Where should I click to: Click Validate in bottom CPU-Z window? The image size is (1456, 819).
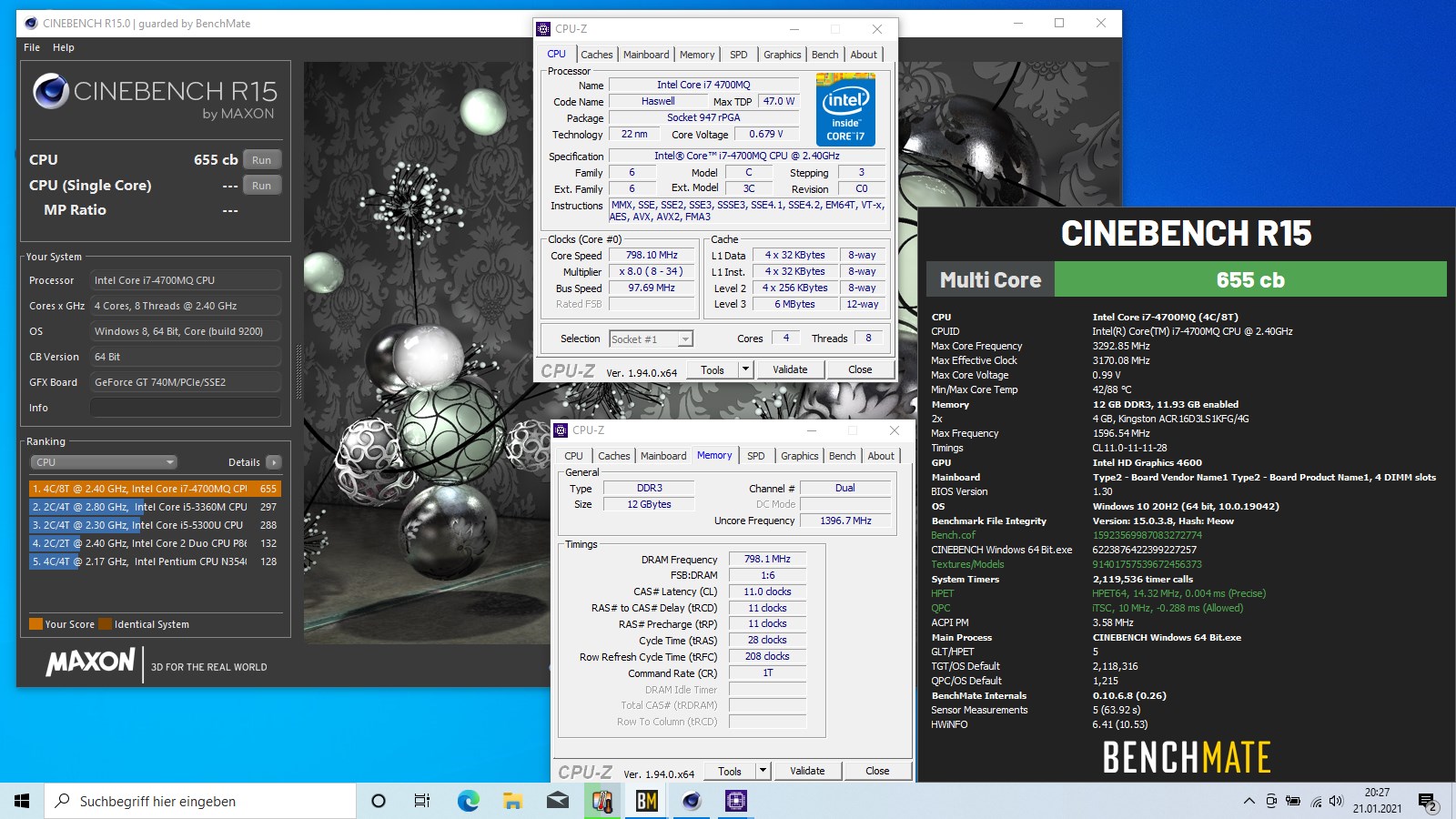[x=807, y=771]
